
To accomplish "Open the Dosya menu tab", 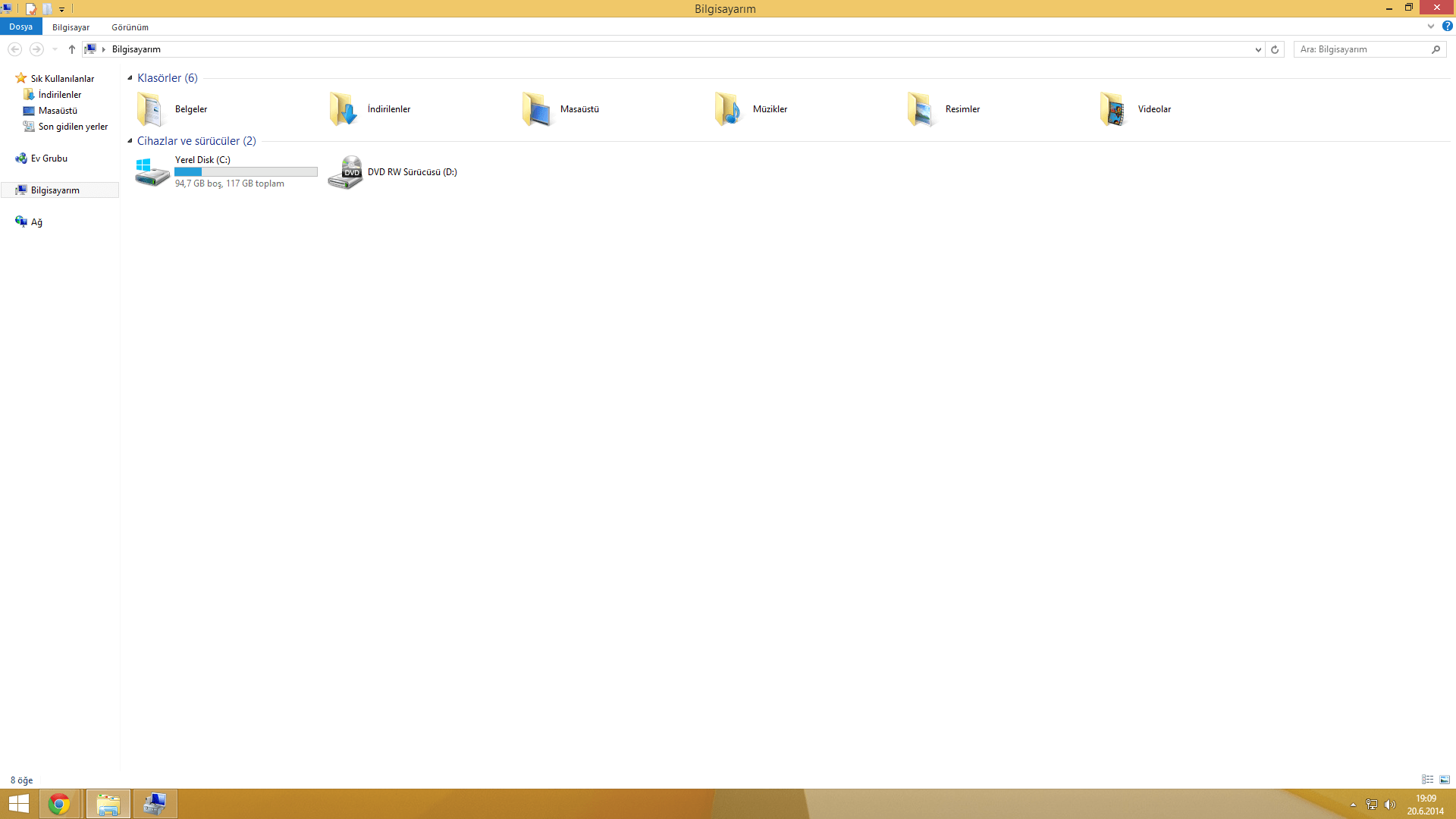I will click(20, 27).
